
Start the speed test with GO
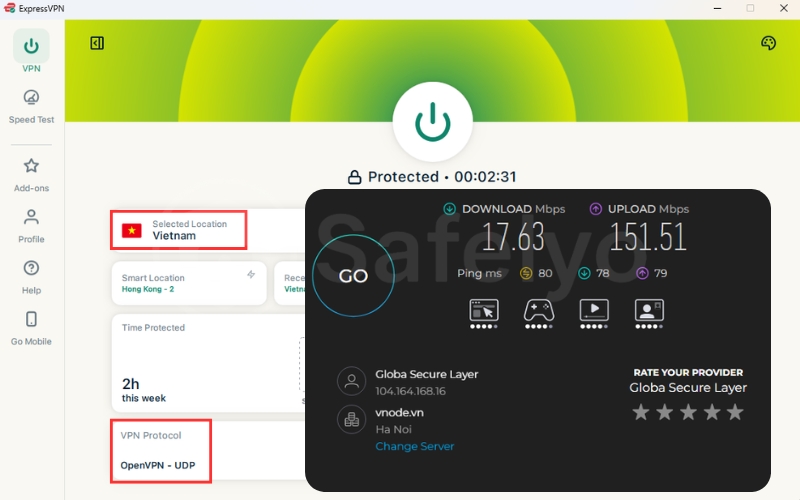353,276
